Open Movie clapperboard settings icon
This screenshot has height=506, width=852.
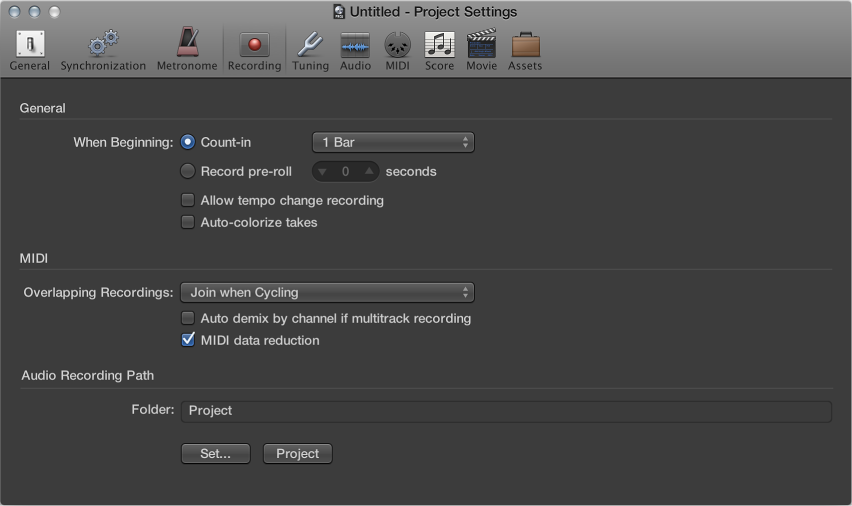coord(481,43)
